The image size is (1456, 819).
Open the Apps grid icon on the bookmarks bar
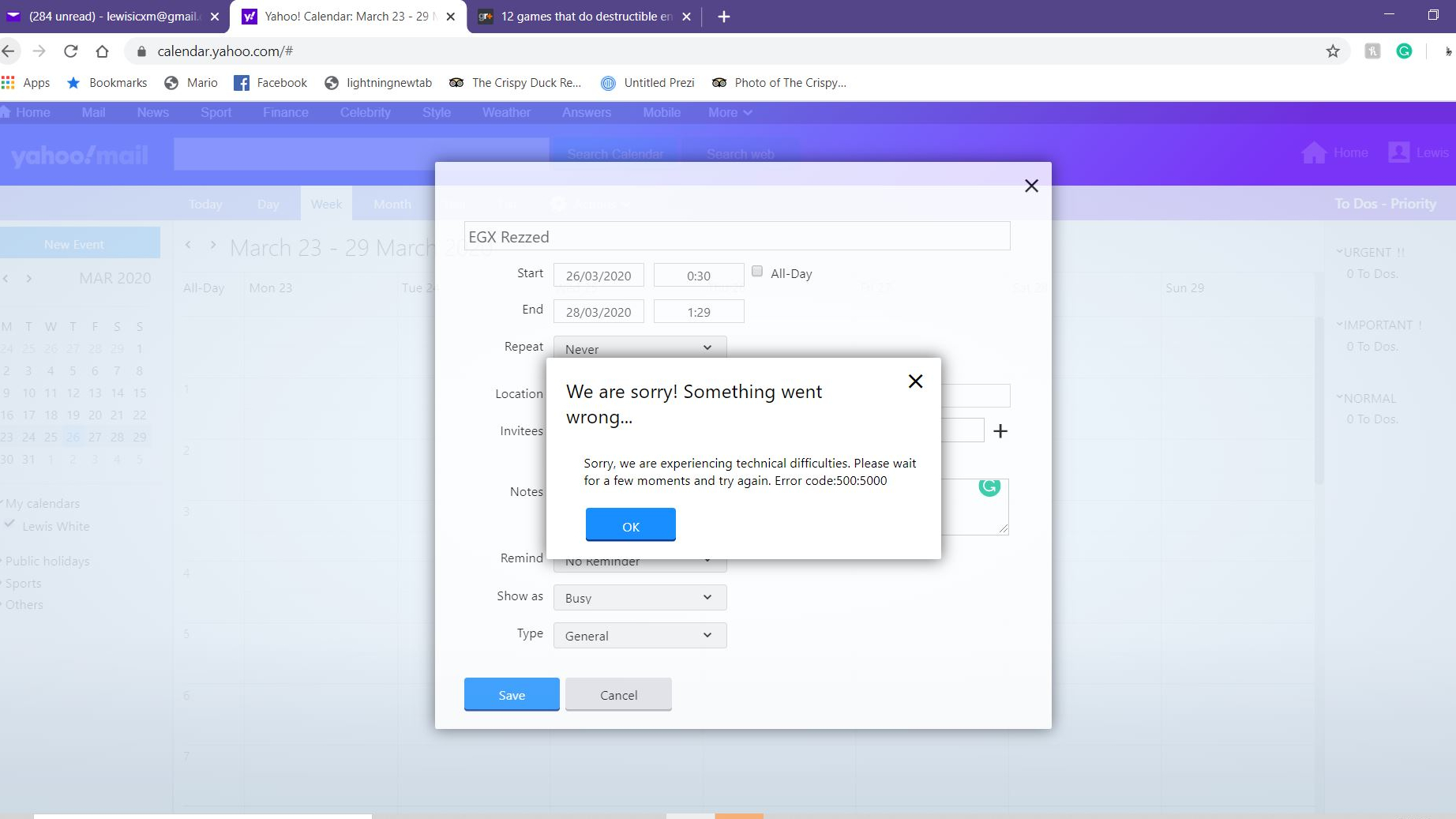coord(8,82)
